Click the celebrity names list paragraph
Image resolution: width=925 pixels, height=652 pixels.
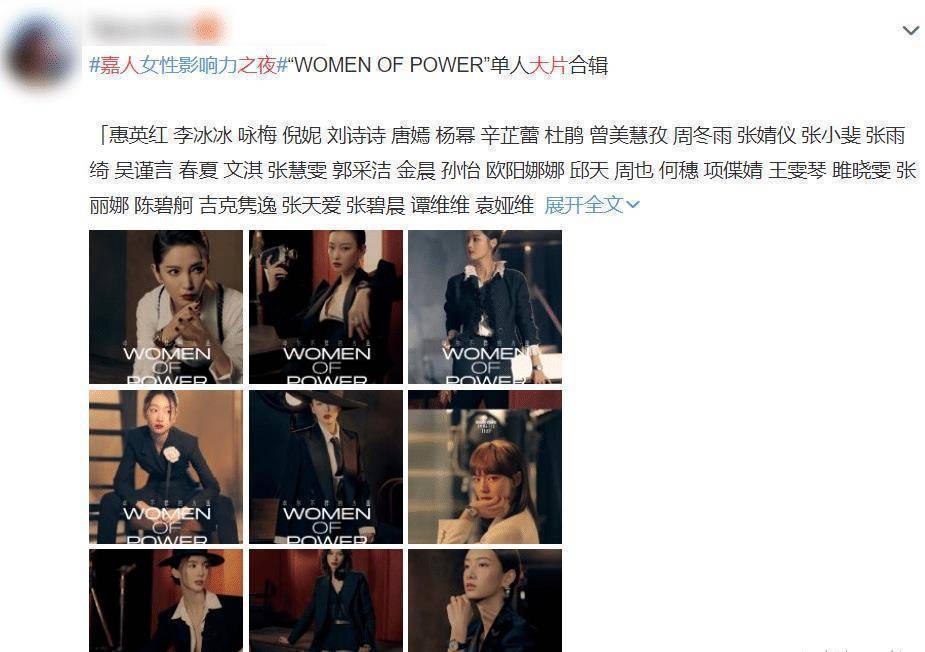click(503, 170)
